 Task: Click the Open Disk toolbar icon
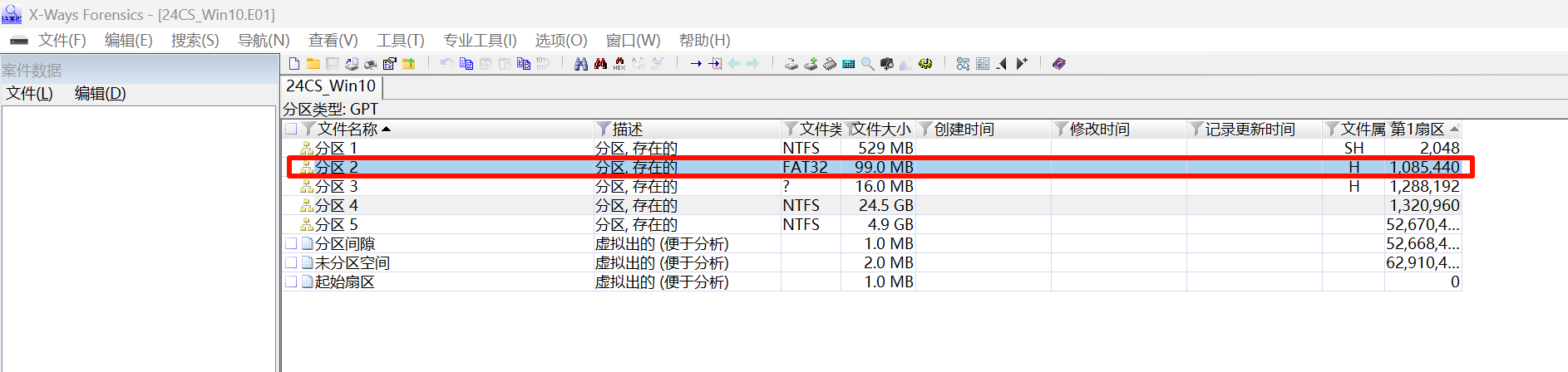[791, 64]
